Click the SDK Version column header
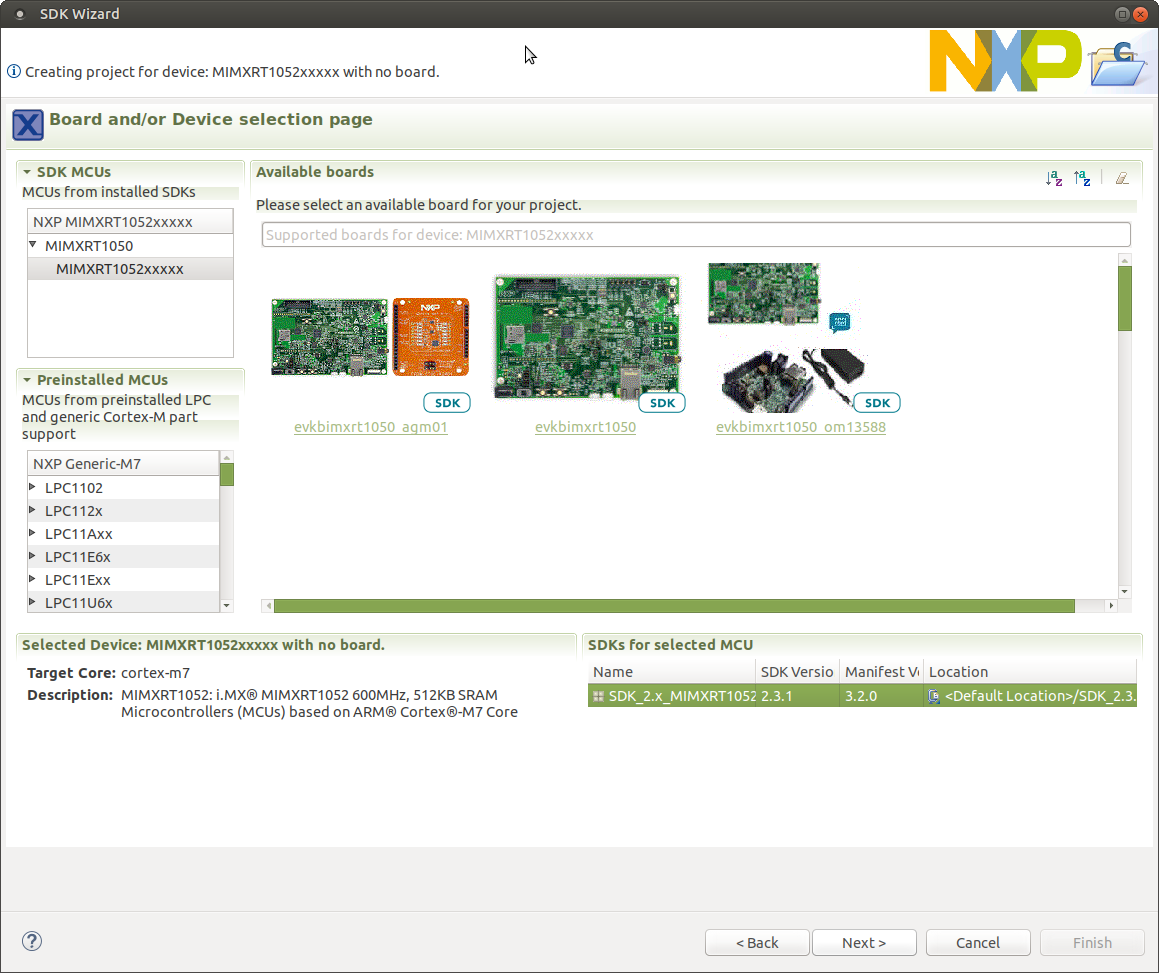 coord(798,672)
